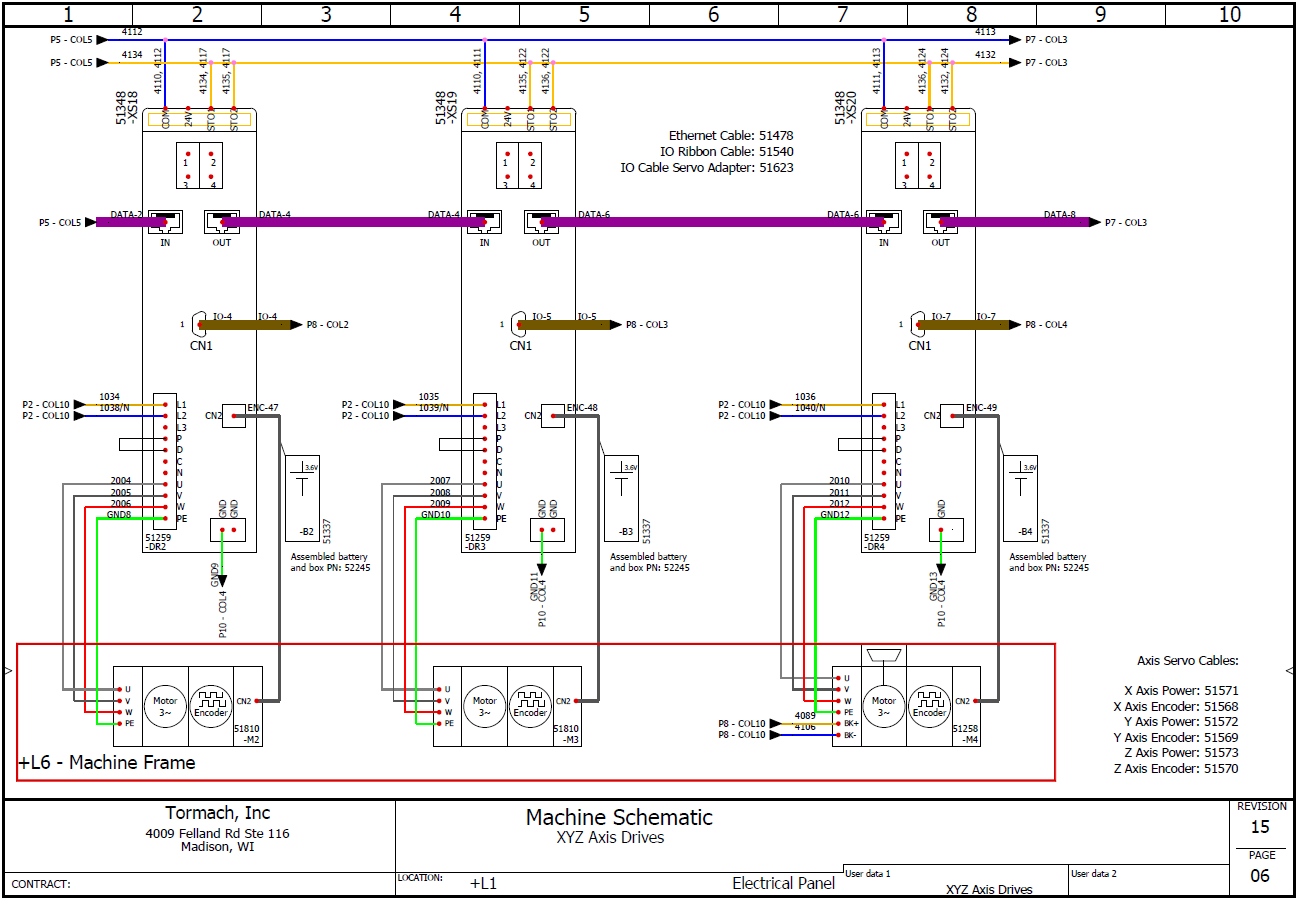The height and width of the screenshot is (900, 1298).
Task: Select column header 6 in the top ruler
Action: (713, 14)
